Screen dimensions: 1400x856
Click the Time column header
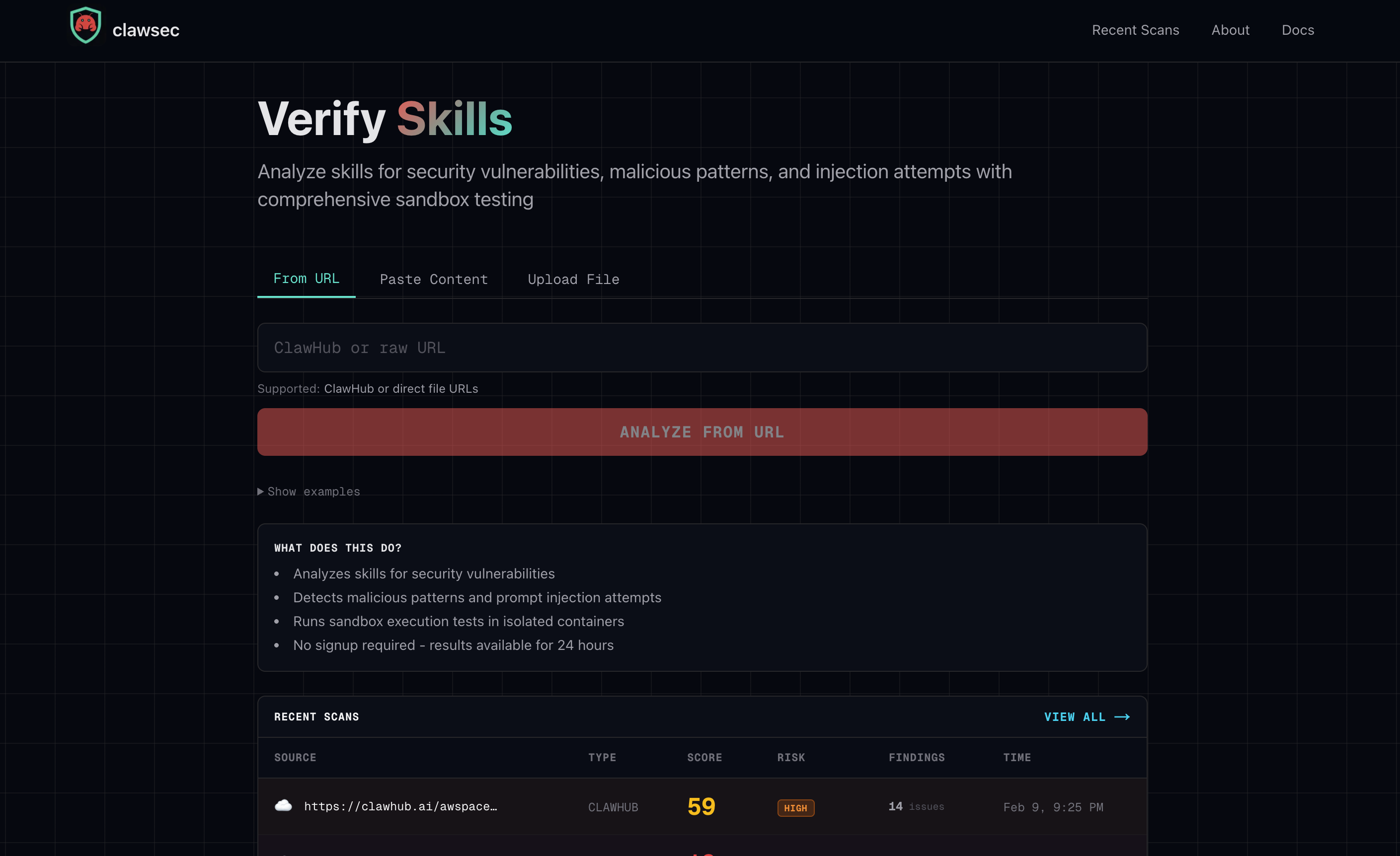1016,757
